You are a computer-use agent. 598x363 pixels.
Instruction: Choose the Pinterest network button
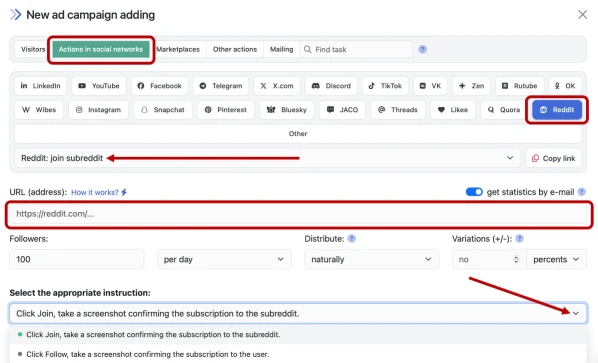(226, 110)
